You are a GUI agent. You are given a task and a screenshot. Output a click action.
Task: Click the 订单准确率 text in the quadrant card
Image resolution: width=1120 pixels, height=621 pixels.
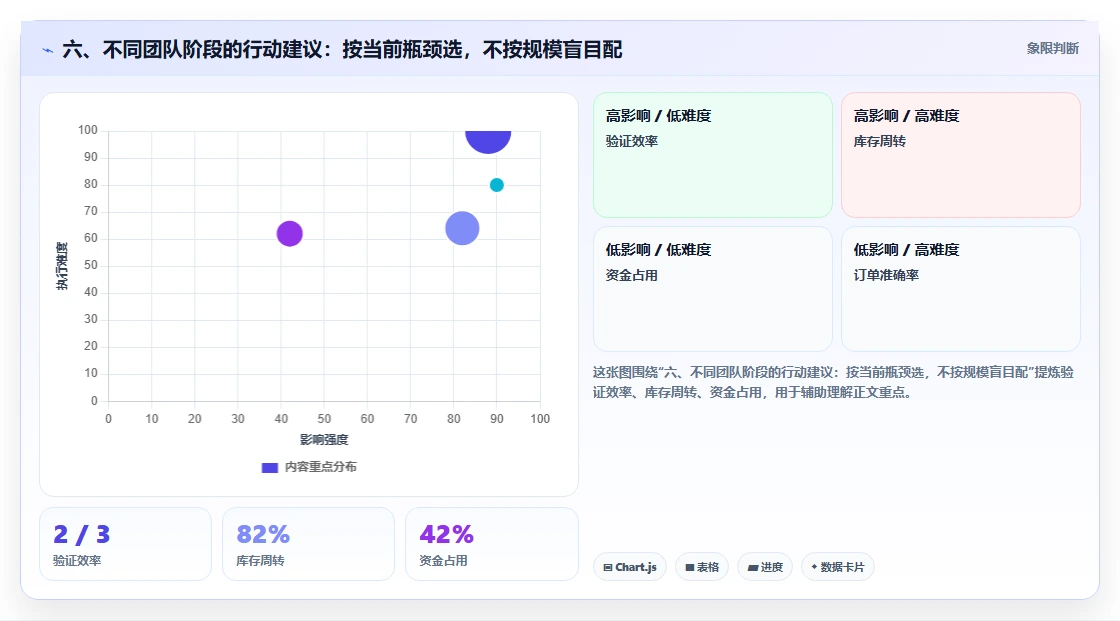(x=886, y=275)
